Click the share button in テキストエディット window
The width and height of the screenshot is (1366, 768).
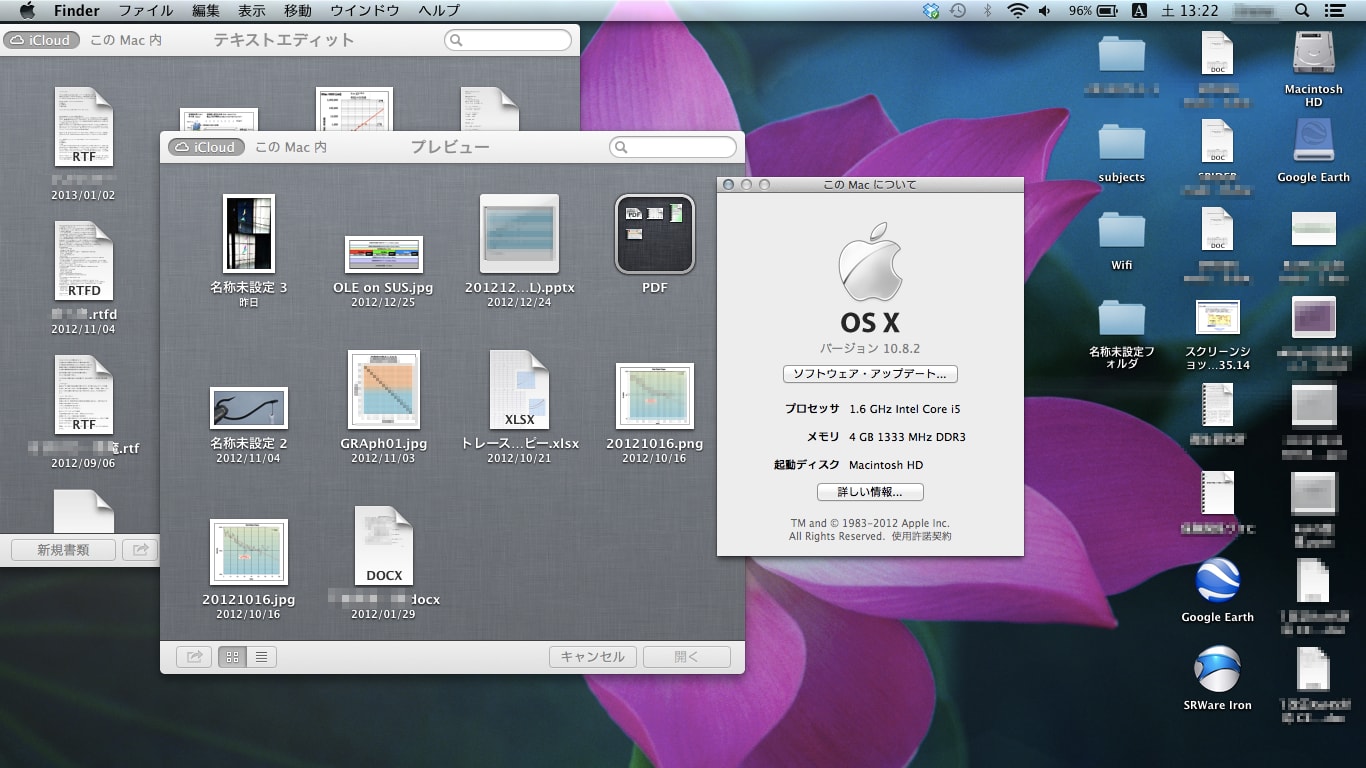pyautogui.click(x=140, y=549)
